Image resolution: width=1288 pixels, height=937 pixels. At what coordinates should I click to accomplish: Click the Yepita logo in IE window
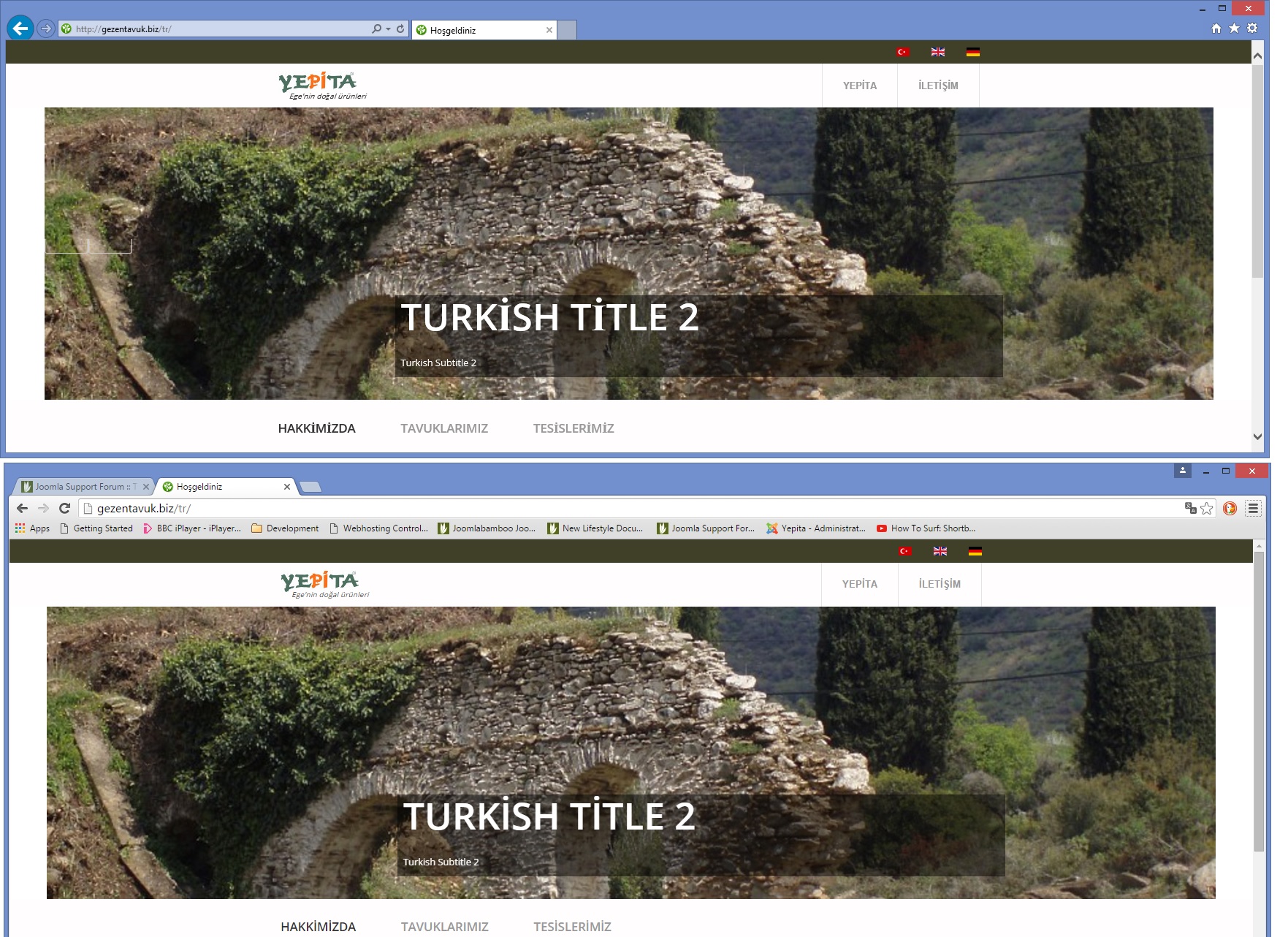322,86
